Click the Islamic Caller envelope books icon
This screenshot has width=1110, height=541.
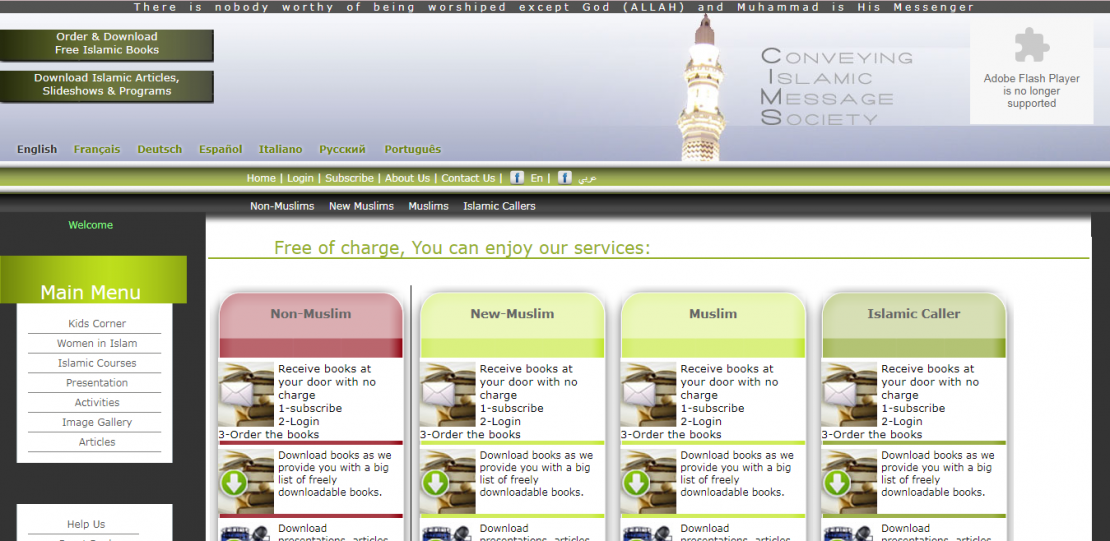click(849, 394)
